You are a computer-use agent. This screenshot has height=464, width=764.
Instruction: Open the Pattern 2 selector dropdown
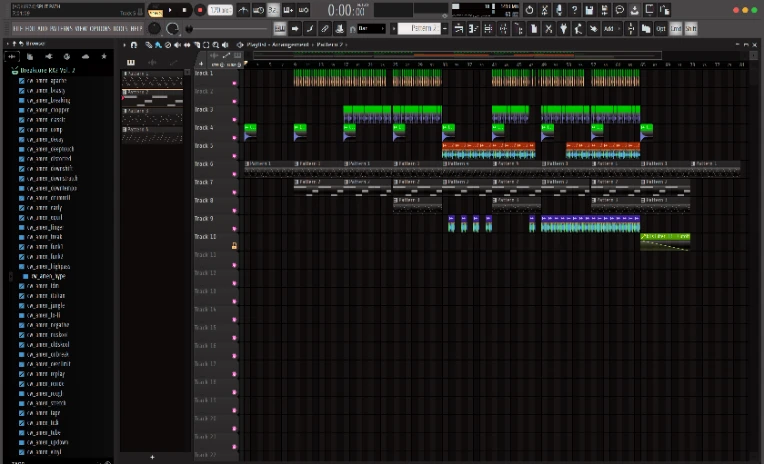click(420, 29)
